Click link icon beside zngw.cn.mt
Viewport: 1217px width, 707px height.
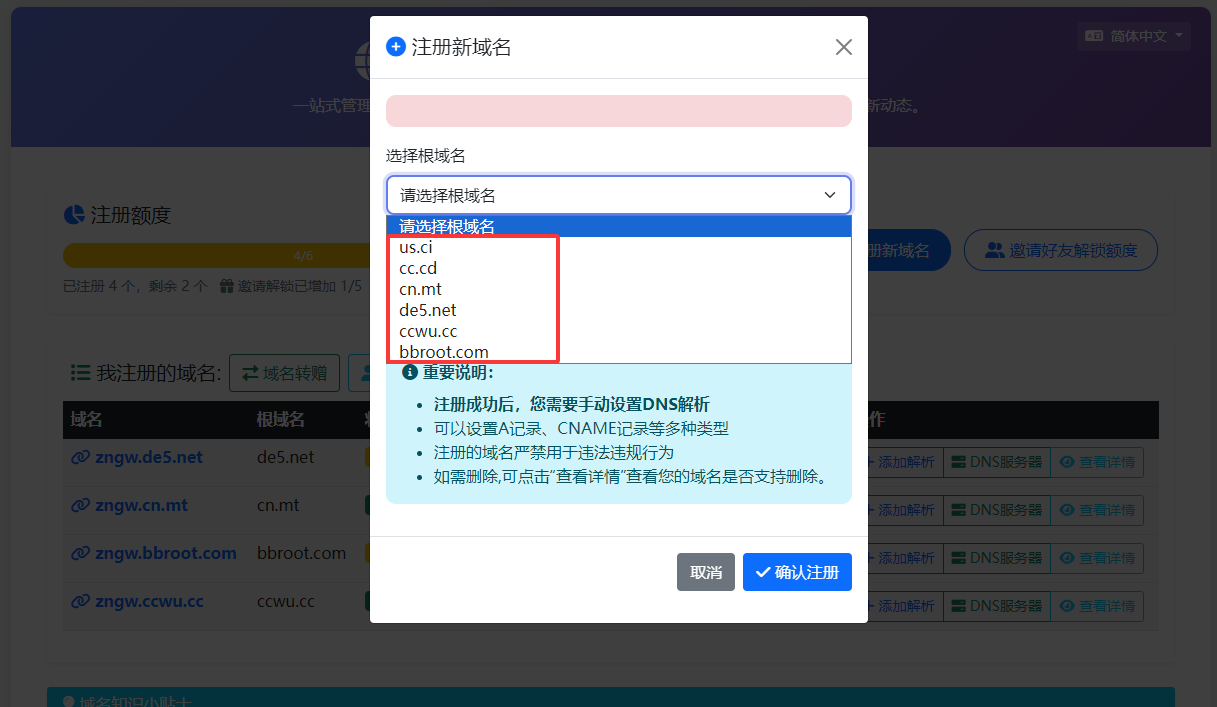pos(80,506)
